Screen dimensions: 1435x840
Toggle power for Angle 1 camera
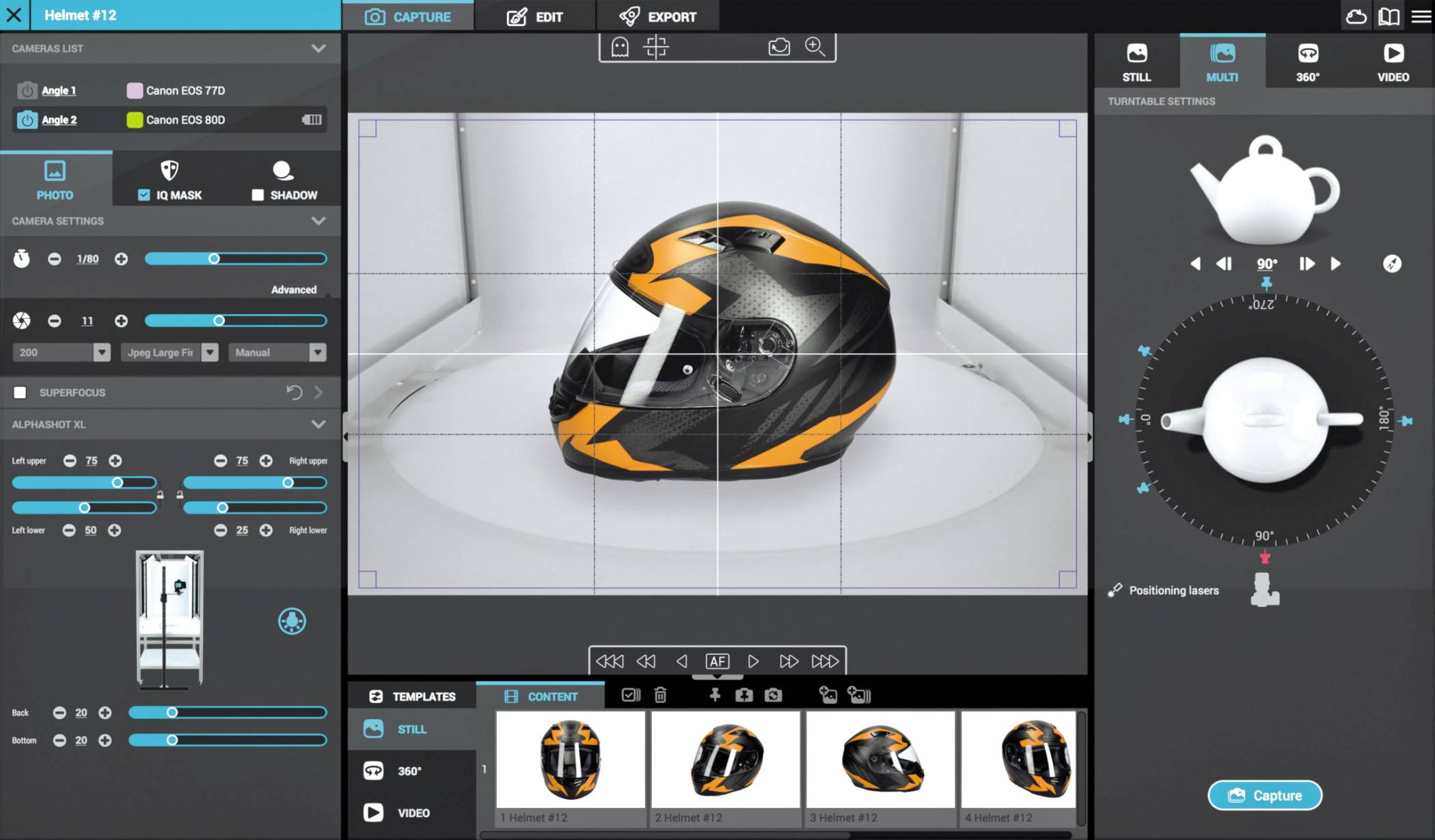tap(27, 90)
